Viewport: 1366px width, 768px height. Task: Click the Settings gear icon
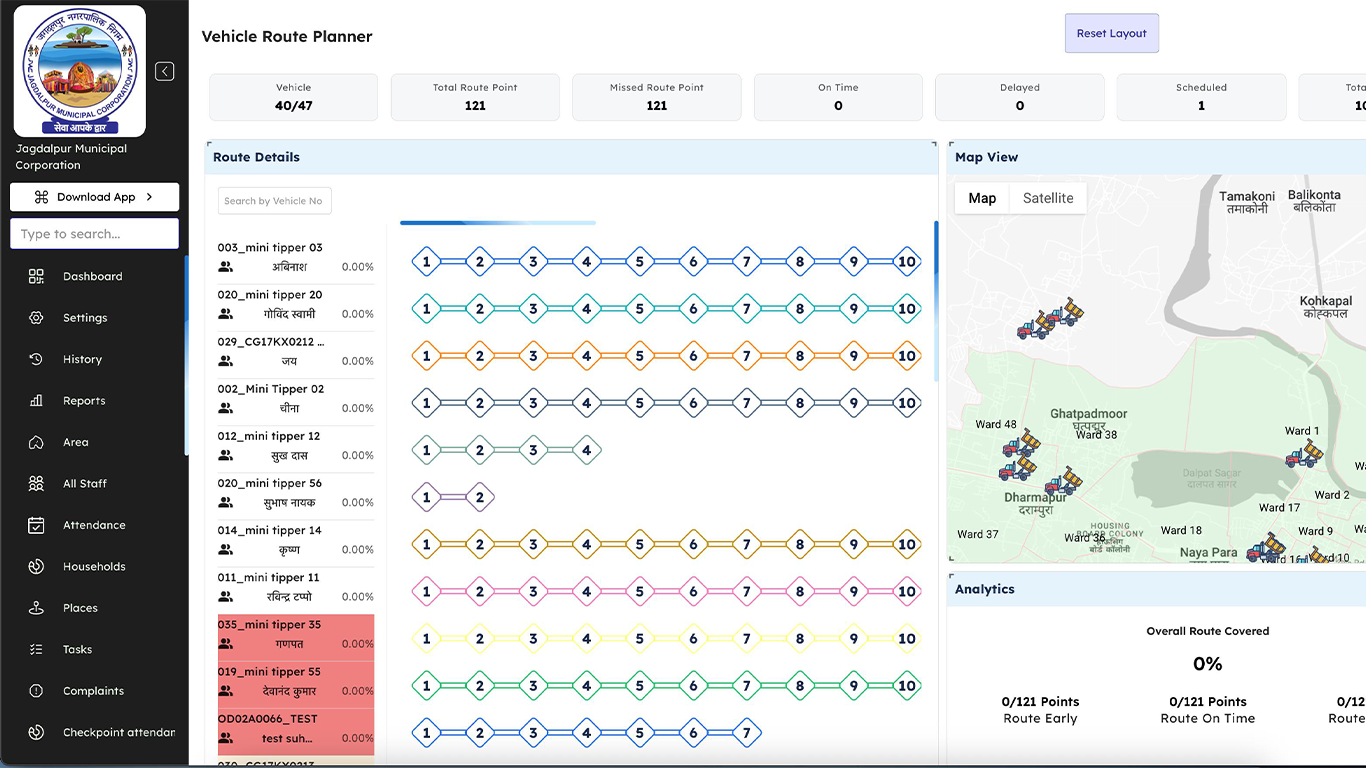point(36,318)
